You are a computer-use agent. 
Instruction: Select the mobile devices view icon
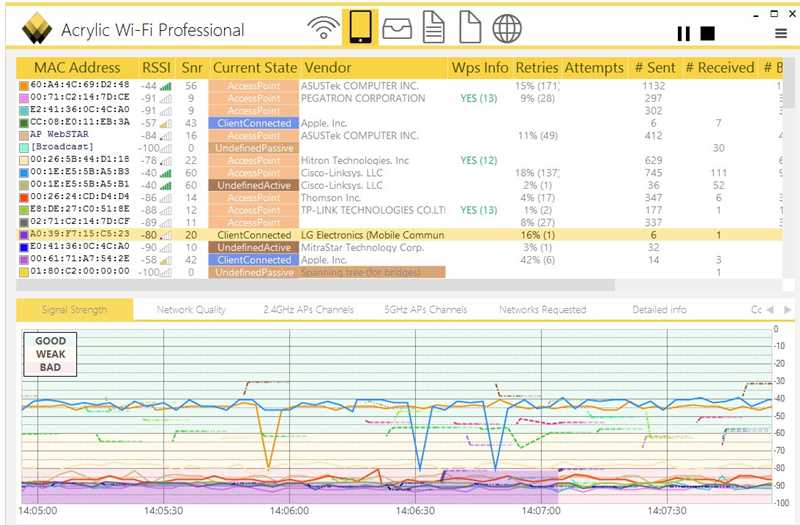tap(360, 28)
